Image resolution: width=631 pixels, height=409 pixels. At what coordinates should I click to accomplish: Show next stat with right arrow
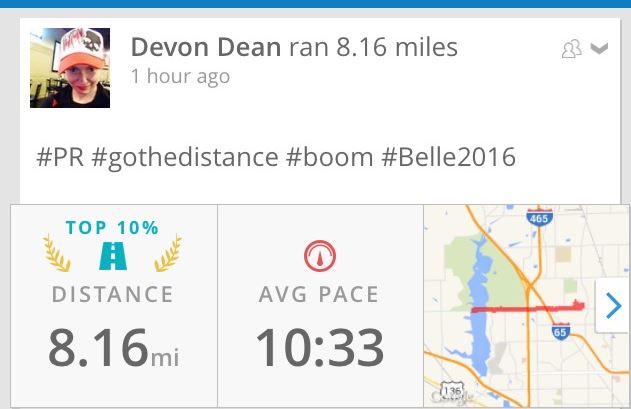pyautogui.click(x=611, y=307)
